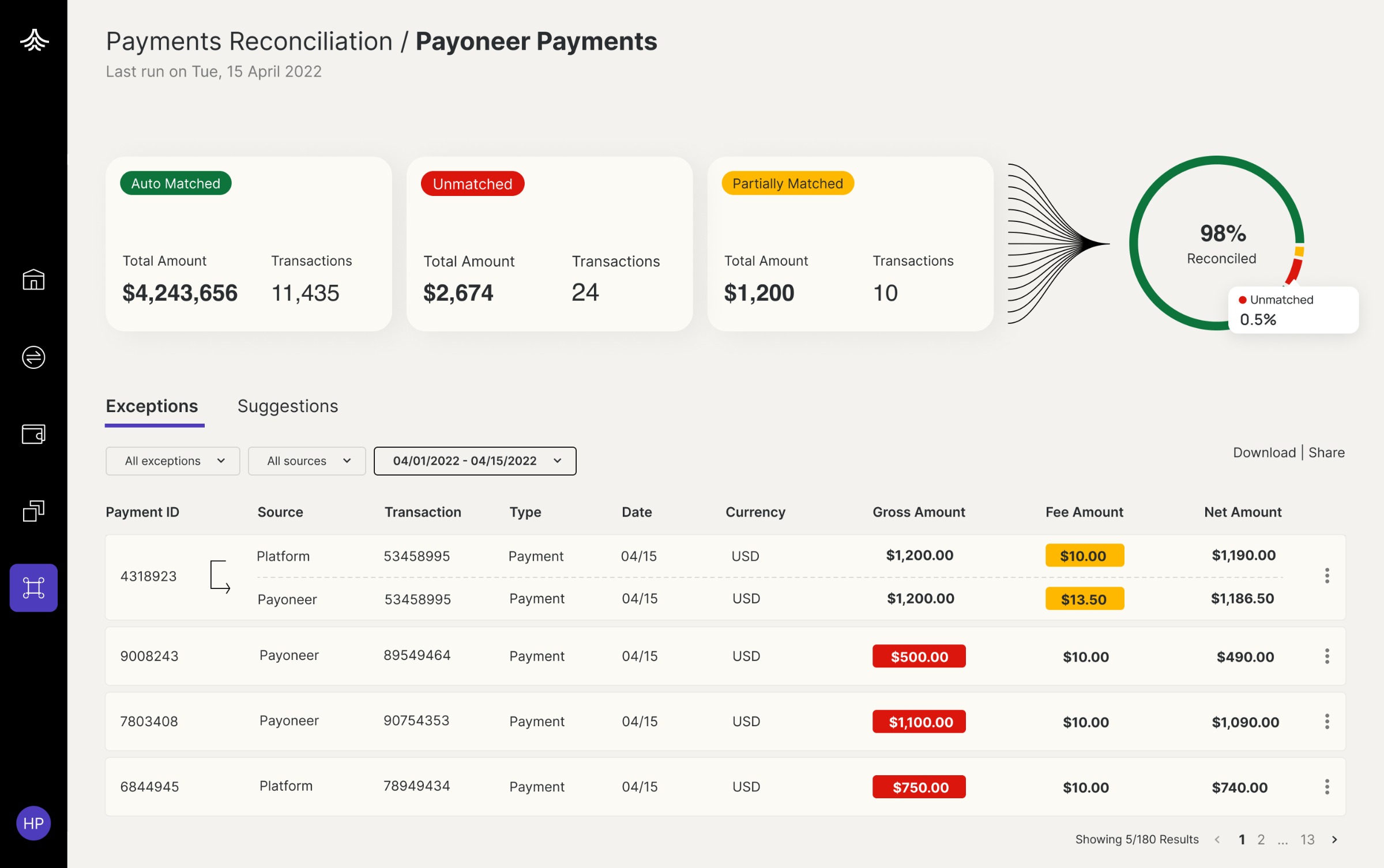Click the Download link
This screenshot has height=868, width=1384.
point(1264,452)
